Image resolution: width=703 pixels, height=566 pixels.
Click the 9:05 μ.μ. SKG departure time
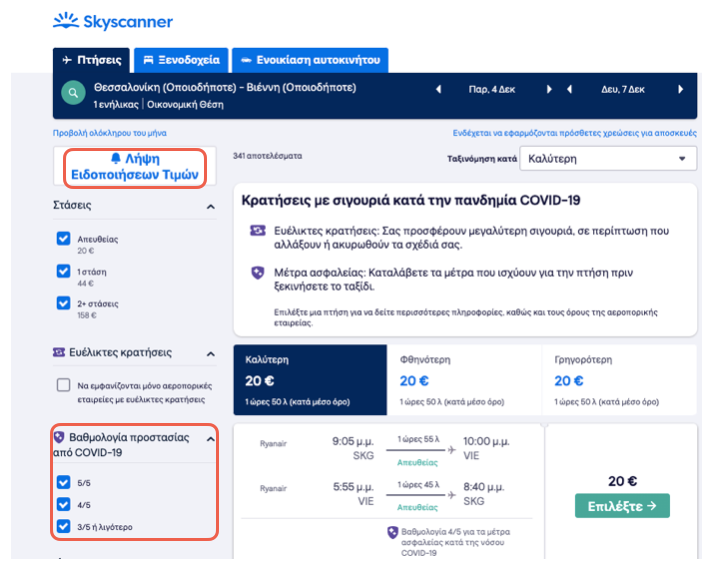pyautogui.click(x=353, y=442)
